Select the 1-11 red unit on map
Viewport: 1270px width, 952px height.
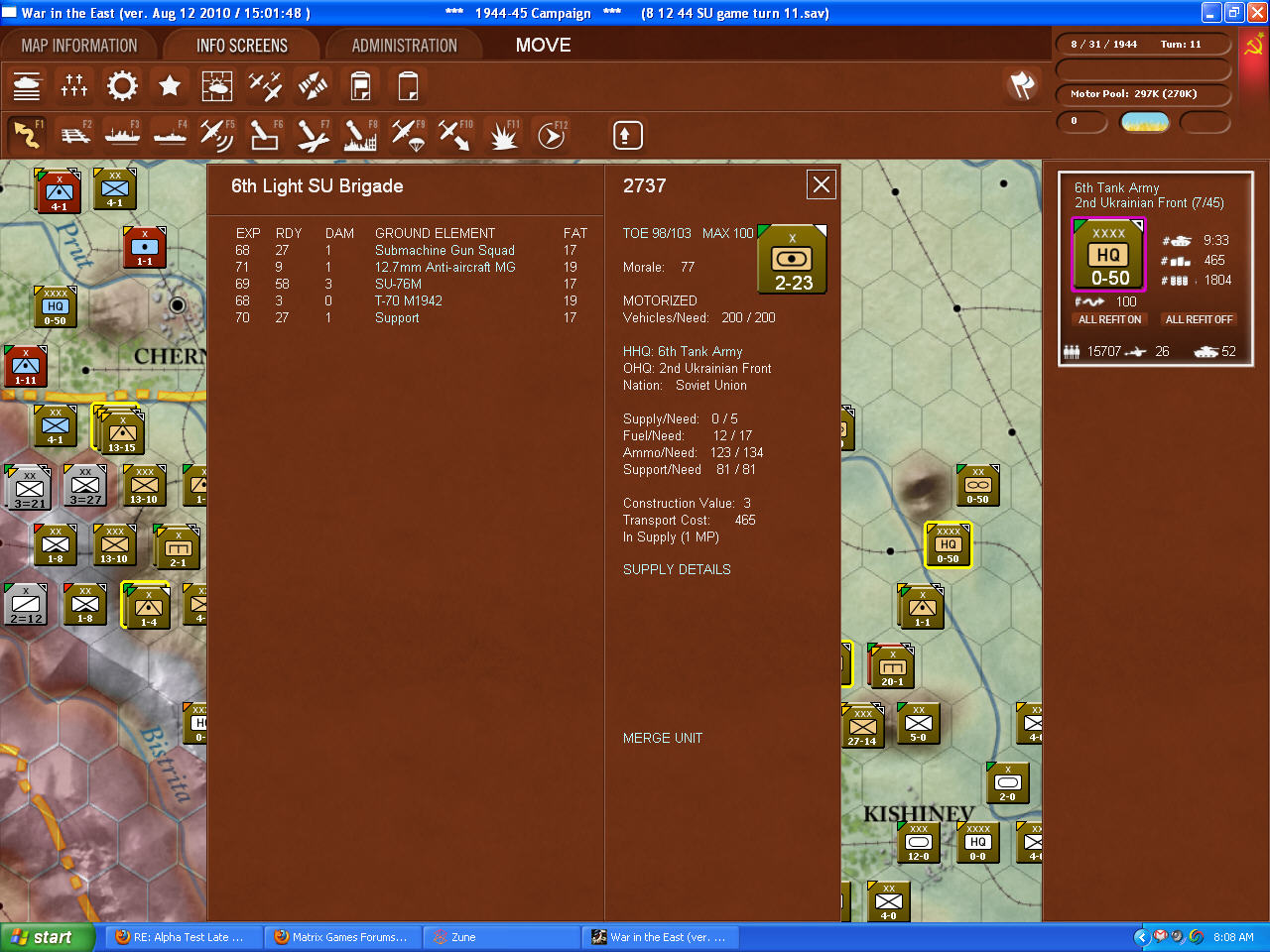point(26,367)
